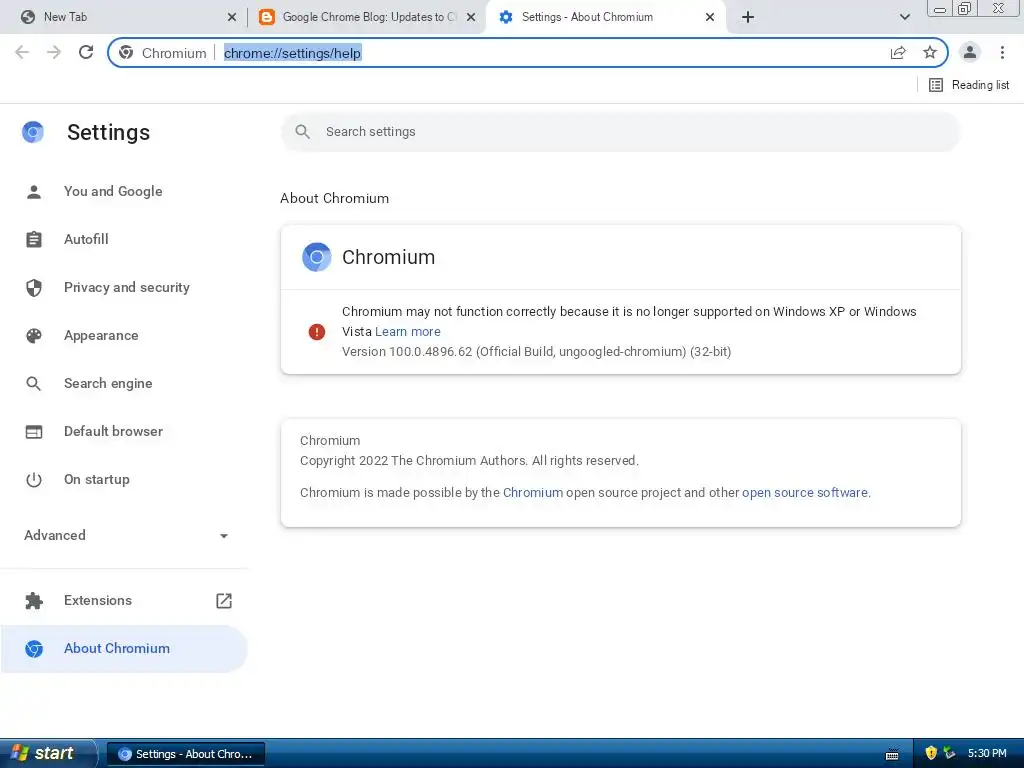
Task: Close the Settings - About Chromium tab
Action: click(x=710, y=17)
